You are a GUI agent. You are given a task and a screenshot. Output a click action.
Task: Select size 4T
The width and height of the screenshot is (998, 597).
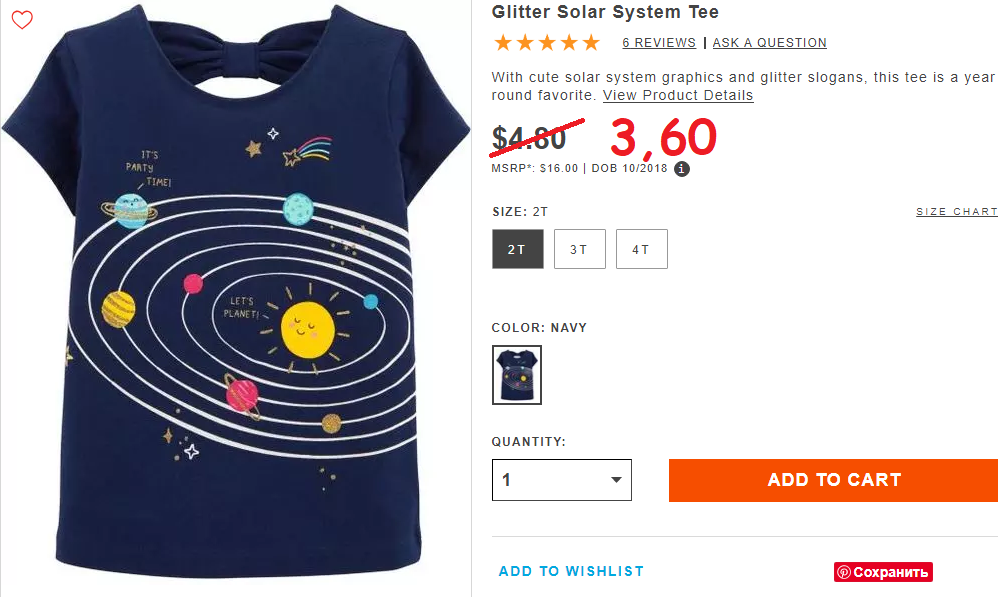coord(642,249)
